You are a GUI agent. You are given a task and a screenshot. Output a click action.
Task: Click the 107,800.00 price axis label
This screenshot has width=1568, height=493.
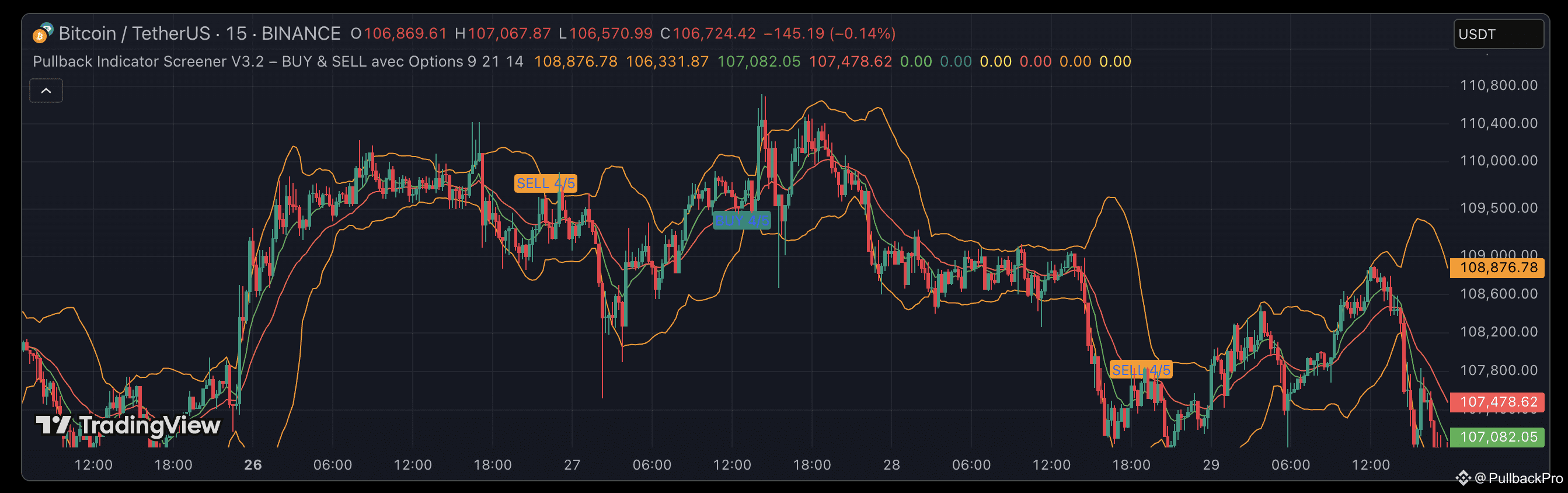(x=1499, y=370)
